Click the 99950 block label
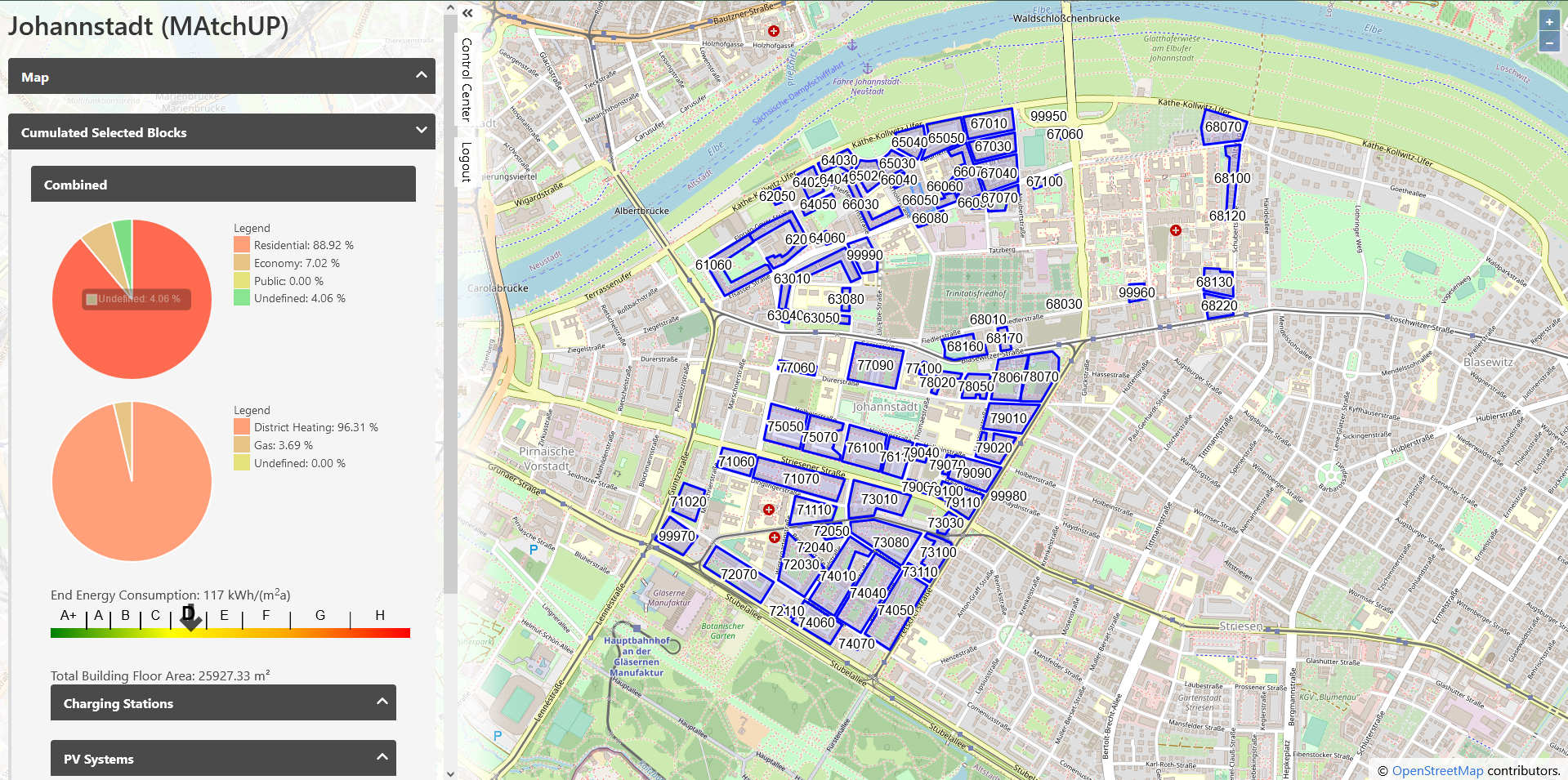Screen dimensions: 1568x780 click(1048, 116)
